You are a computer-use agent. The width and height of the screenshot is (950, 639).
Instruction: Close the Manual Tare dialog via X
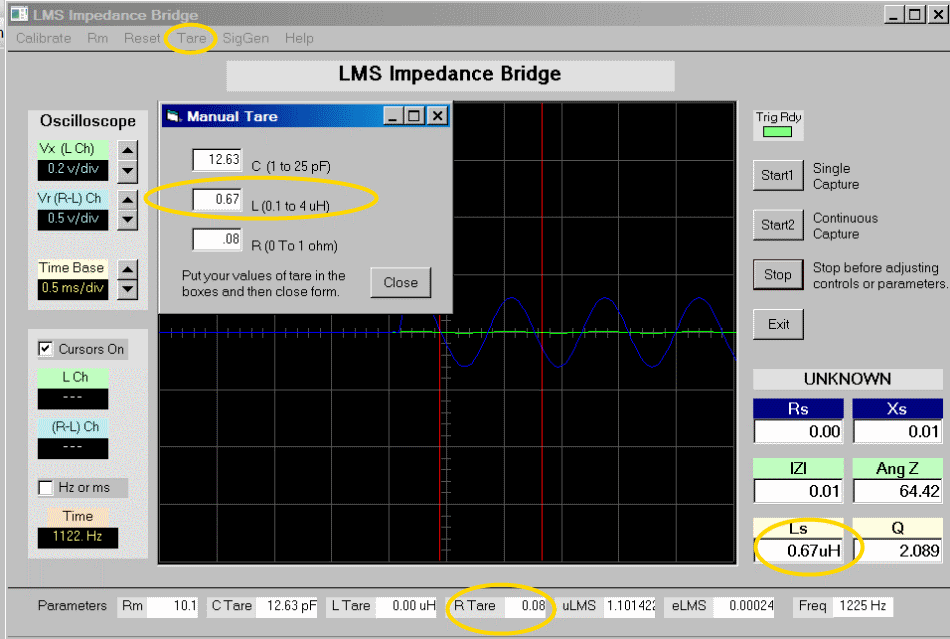coord(437,116)
